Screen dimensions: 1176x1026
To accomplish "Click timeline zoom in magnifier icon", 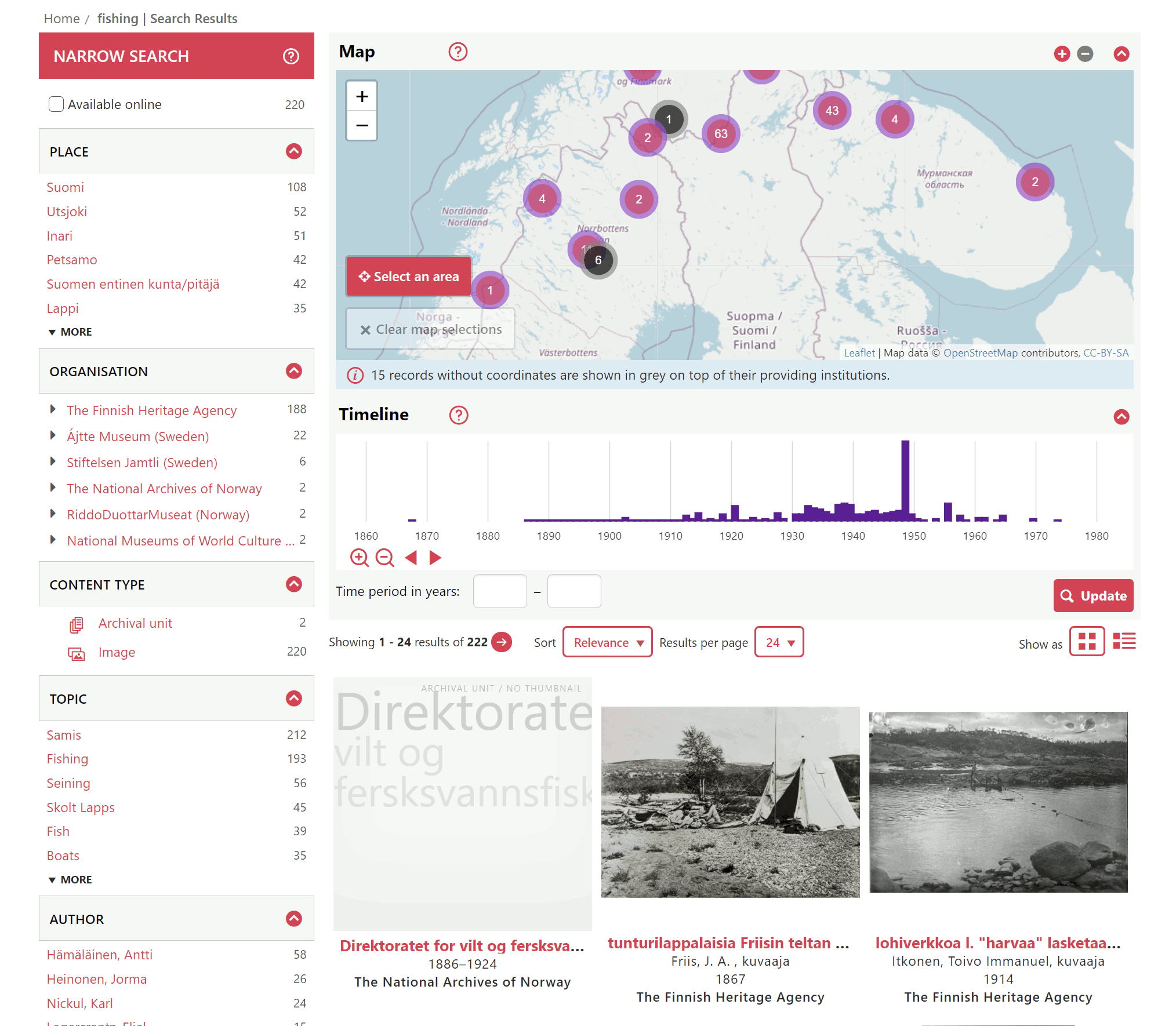I will point(359,558).
